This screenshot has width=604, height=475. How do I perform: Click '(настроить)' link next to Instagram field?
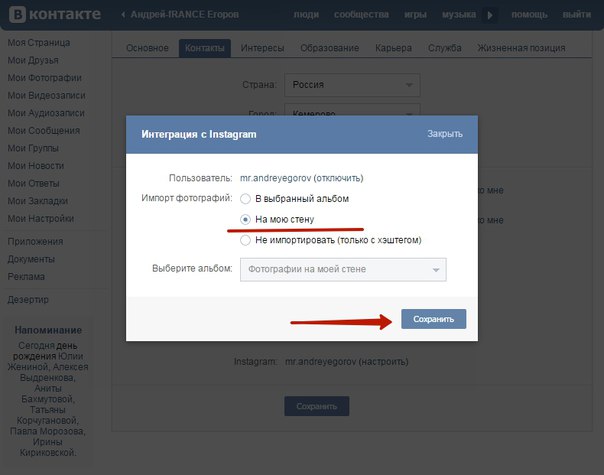(383, 362)
